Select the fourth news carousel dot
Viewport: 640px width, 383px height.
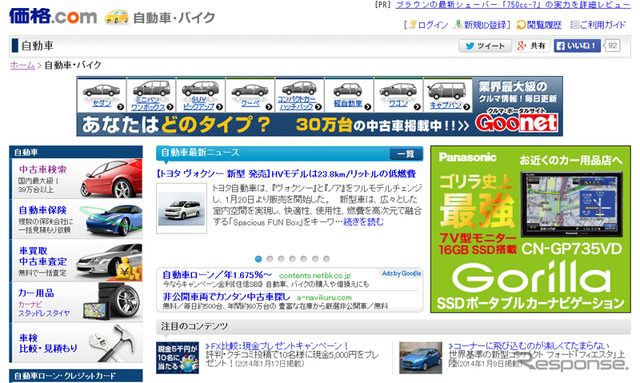point(292,259)
